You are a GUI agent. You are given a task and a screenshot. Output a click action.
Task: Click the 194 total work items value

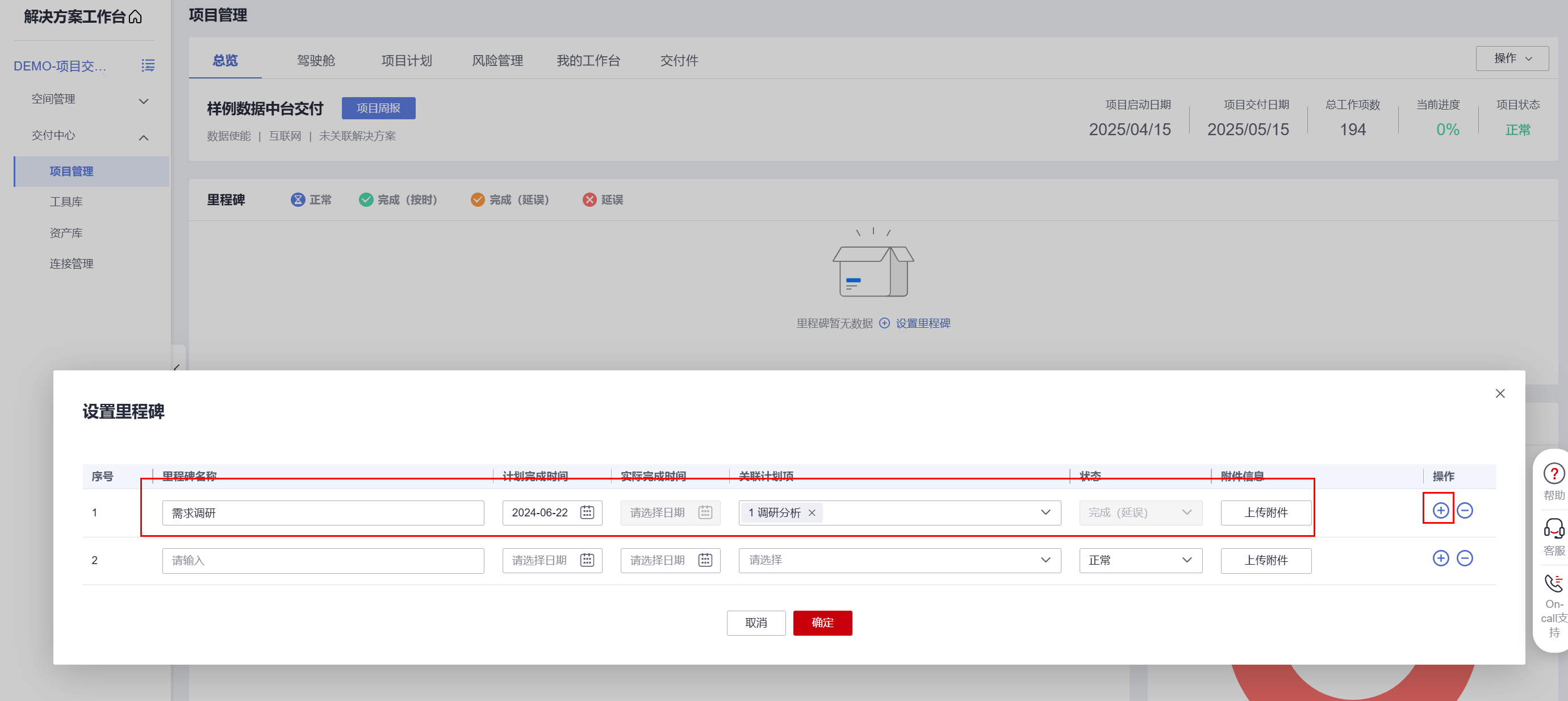tap(1353, 129)
